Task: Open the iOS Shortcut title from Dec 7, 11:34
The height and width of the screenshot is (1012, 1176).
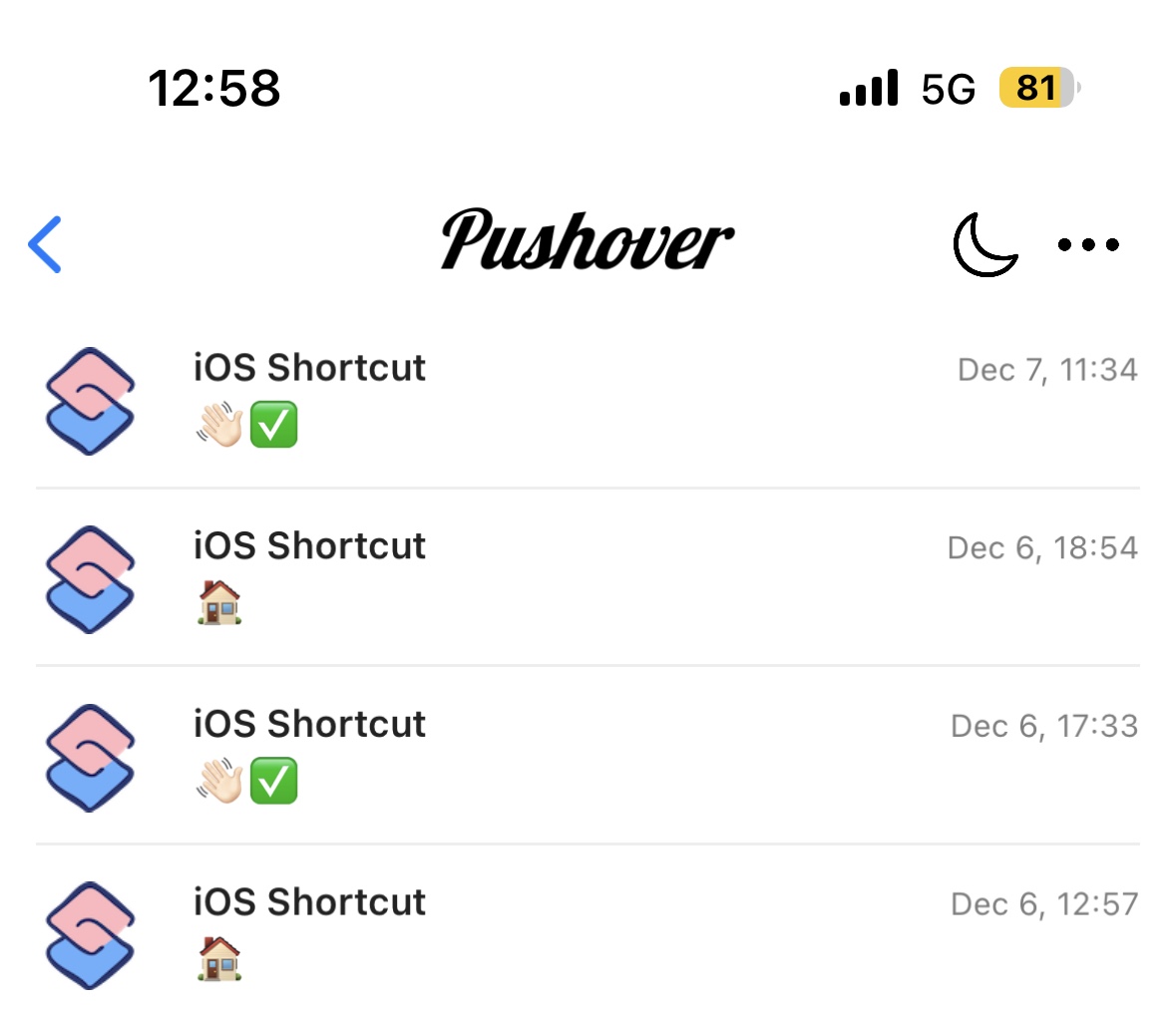Action: tap(309, 368)
